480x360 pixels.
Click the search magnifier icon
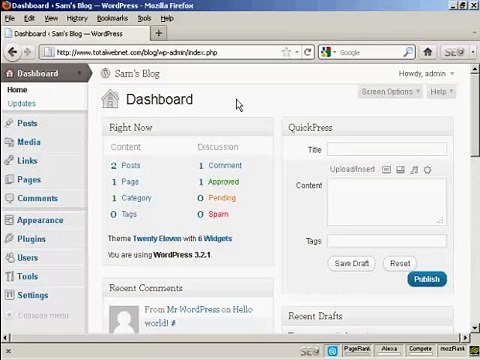408,52
